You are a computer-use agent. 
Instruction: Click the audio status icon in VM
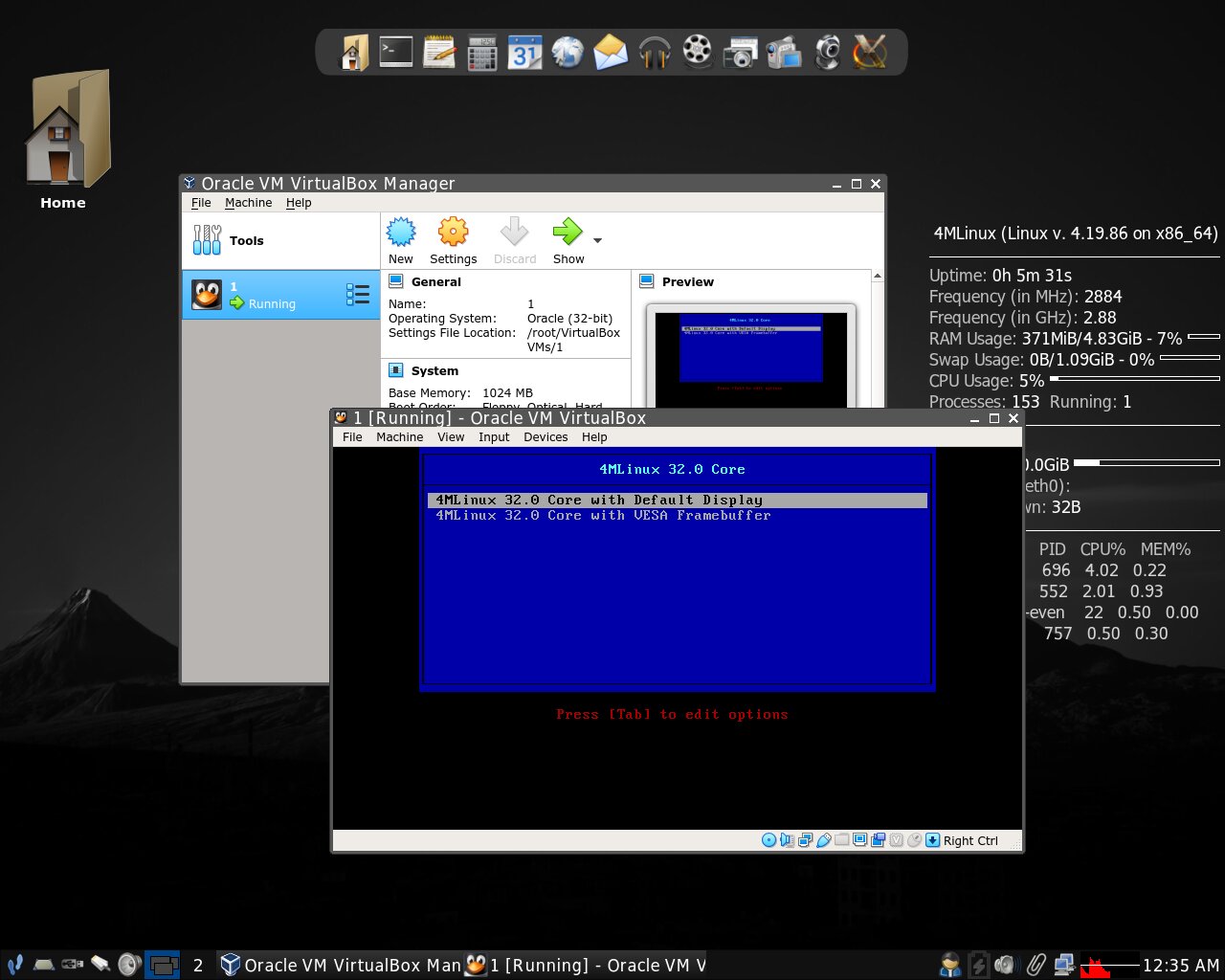pyautogui.click(x=787, y=840)
